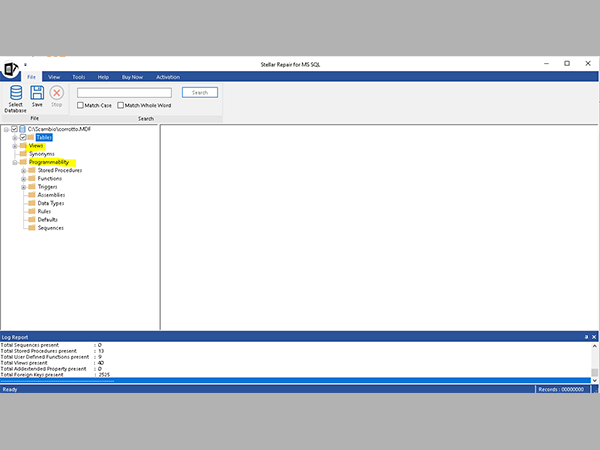
Task: Click the Select Database icon
Action: pos(16,93)
